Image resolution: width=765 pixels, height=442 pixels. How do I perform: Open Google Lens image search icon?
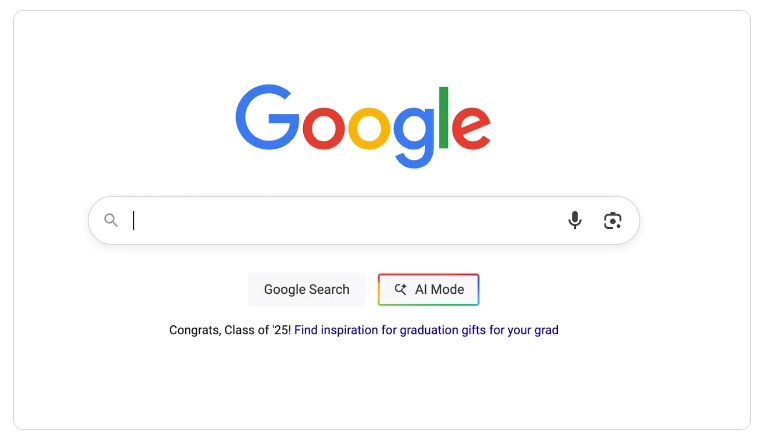pyautogui.click(x=612, y=221)
